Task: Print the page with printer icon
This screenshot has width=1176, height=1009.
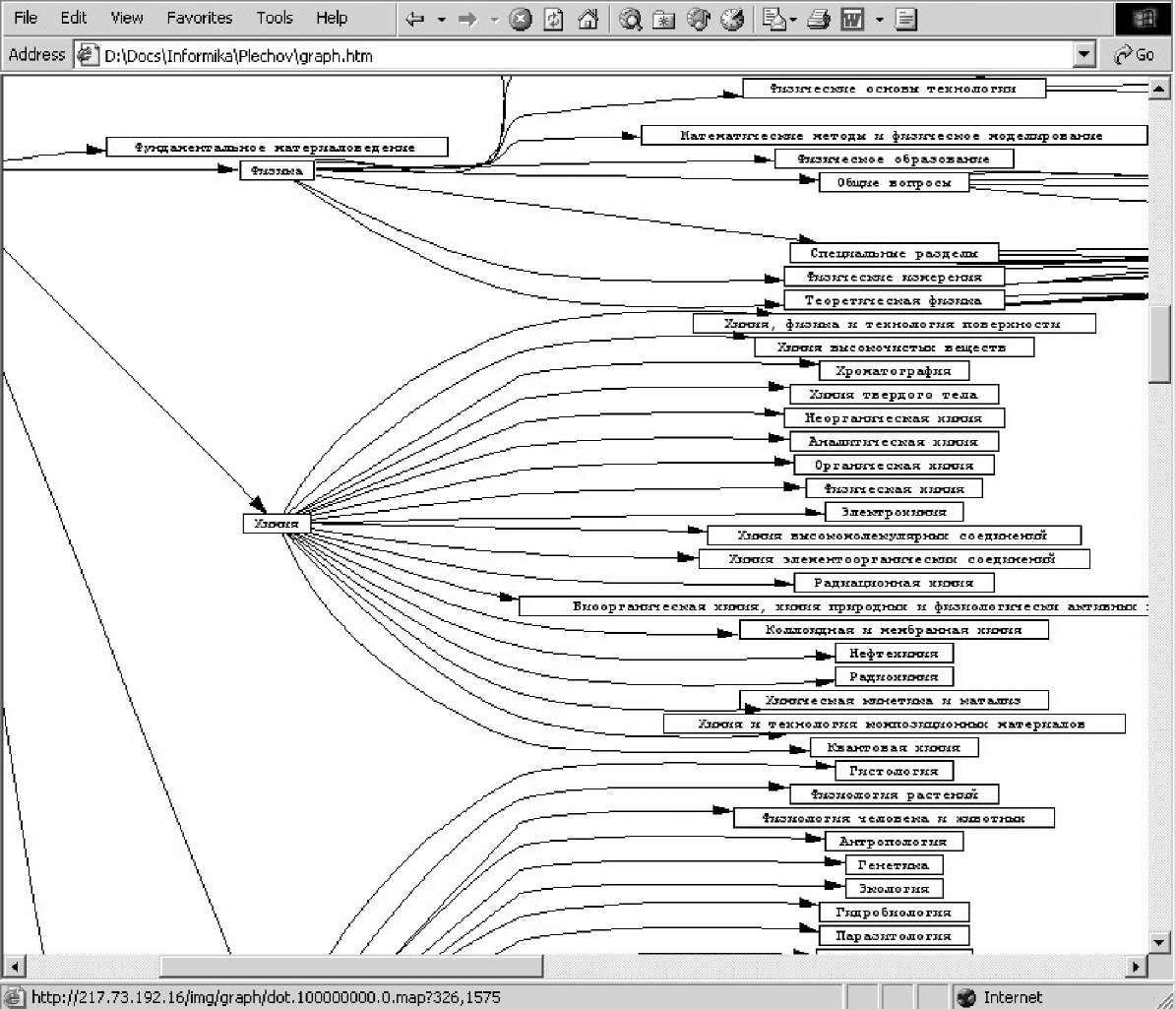Action: tap(819, 20)
